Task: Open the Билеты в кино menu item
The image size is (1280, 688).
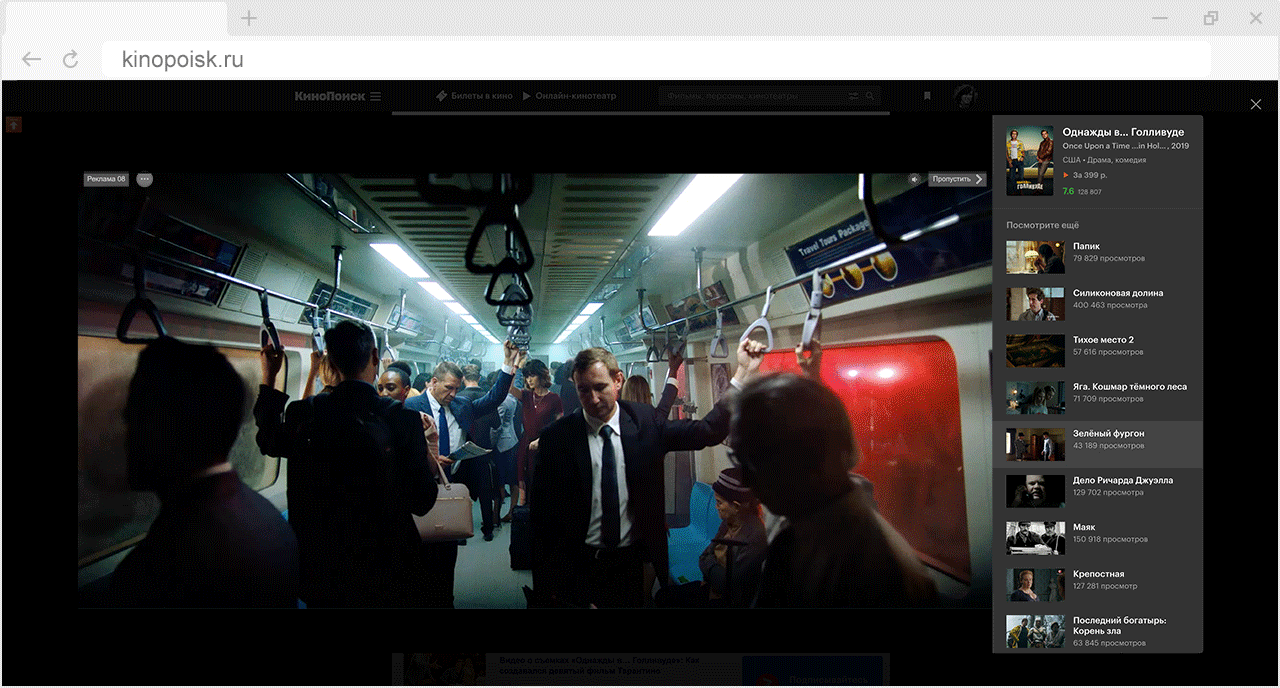Action: pos(475,96)
